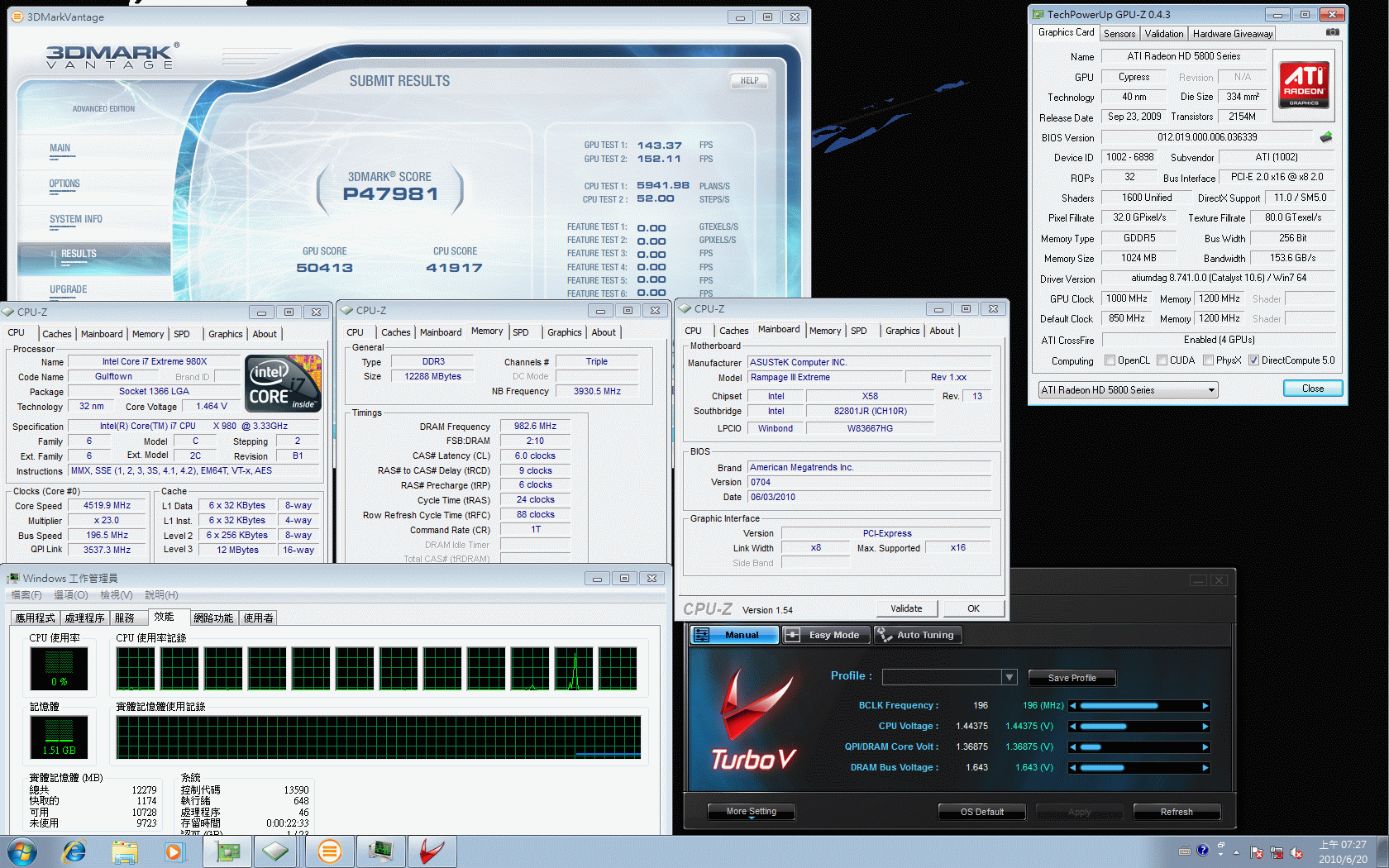1389x868 pixels.
Task: Click the taskbar clock showing 07:27
Action: point(1343,851)
